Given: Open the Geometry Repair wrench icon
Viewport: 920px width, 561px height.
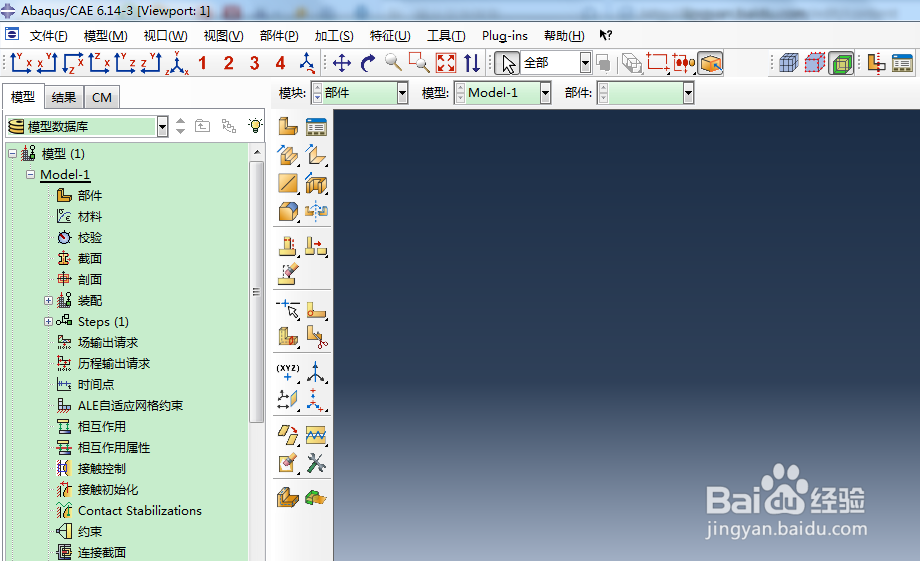Looking at the screenshot, I should 316,464.
